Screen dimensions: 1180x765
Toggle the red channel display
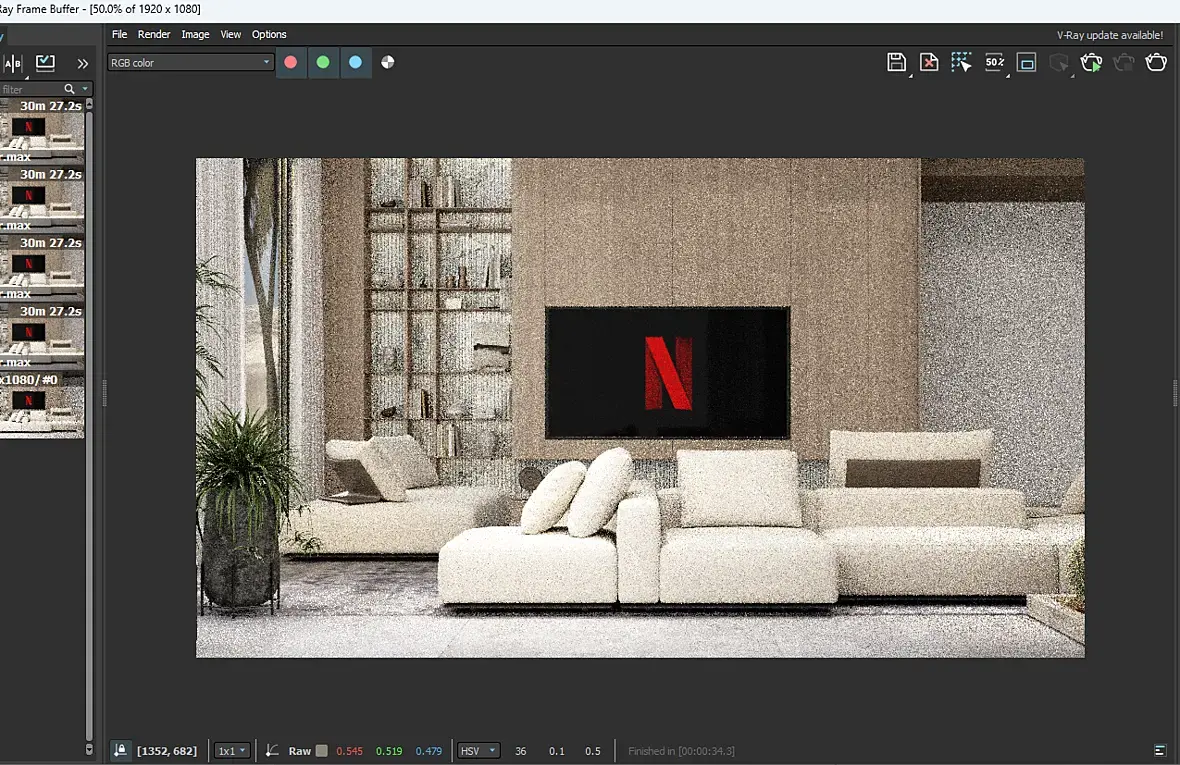click(x=291, y=62)
